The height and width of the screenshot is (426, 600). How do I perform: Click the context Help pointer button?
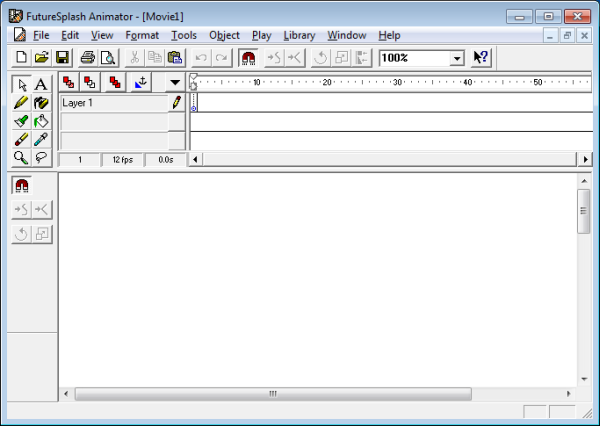click(x=481, y=58)
